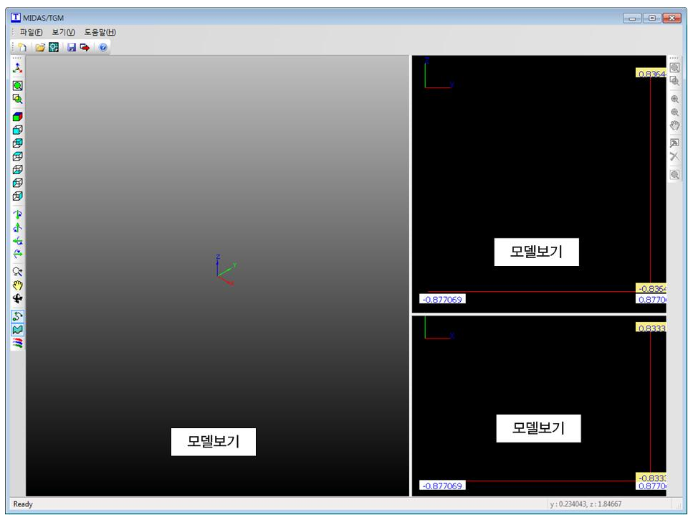
Task: Select the shaded colored cube display icon
Action: [x=18, y=117]
